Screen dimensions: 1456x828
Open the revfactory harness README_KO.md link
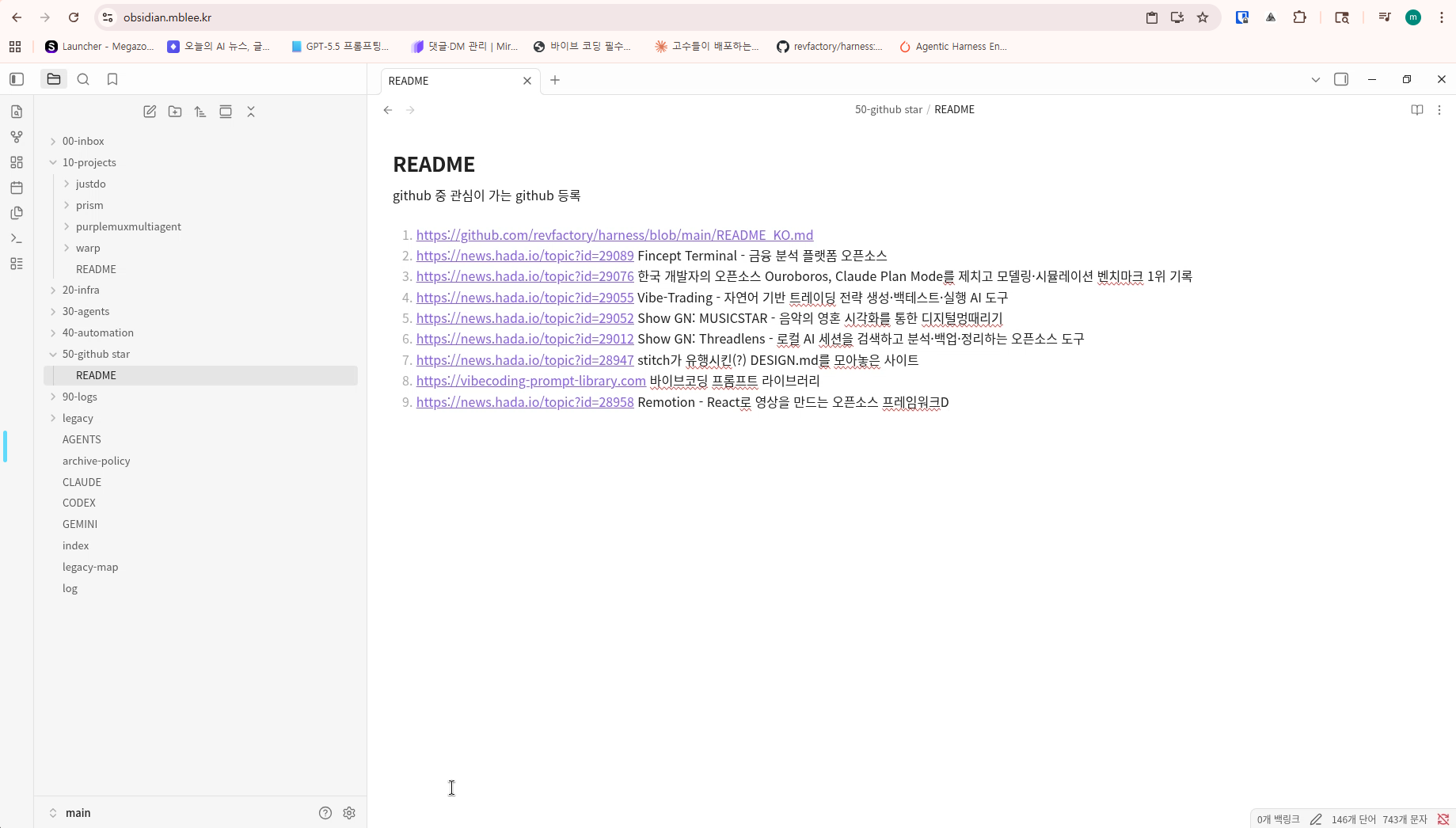pyautogui.click(x=614, y=235)
